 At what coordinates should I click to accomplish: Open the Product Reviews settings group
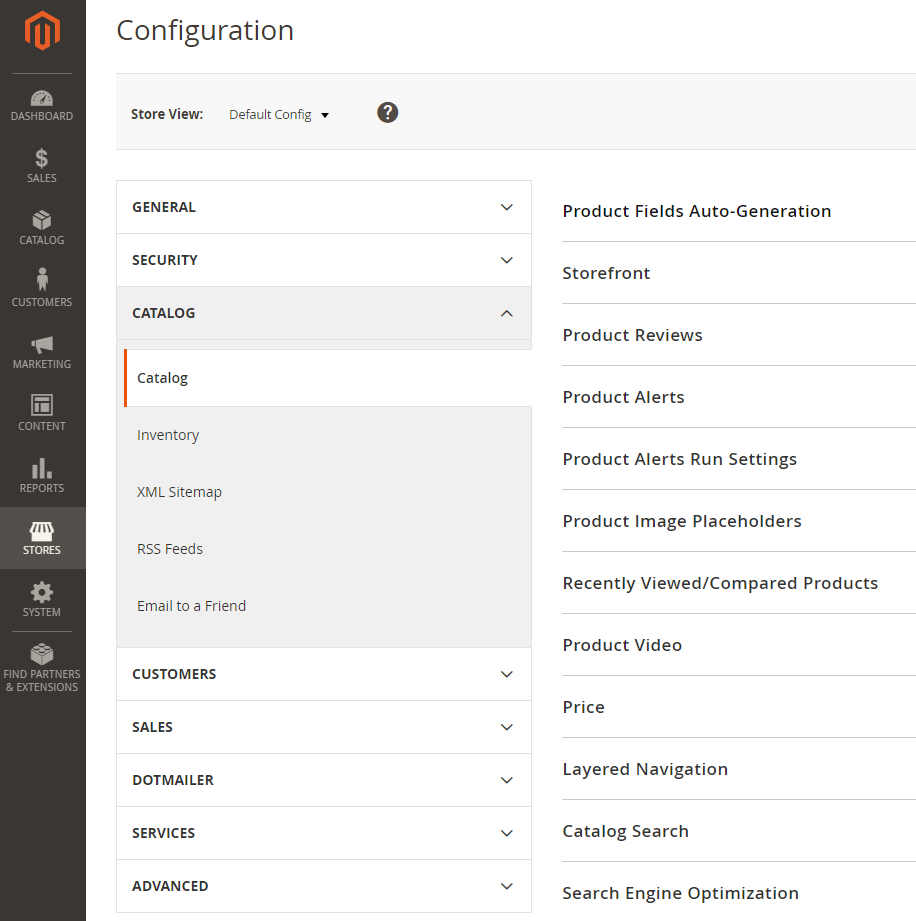point(632,335)
